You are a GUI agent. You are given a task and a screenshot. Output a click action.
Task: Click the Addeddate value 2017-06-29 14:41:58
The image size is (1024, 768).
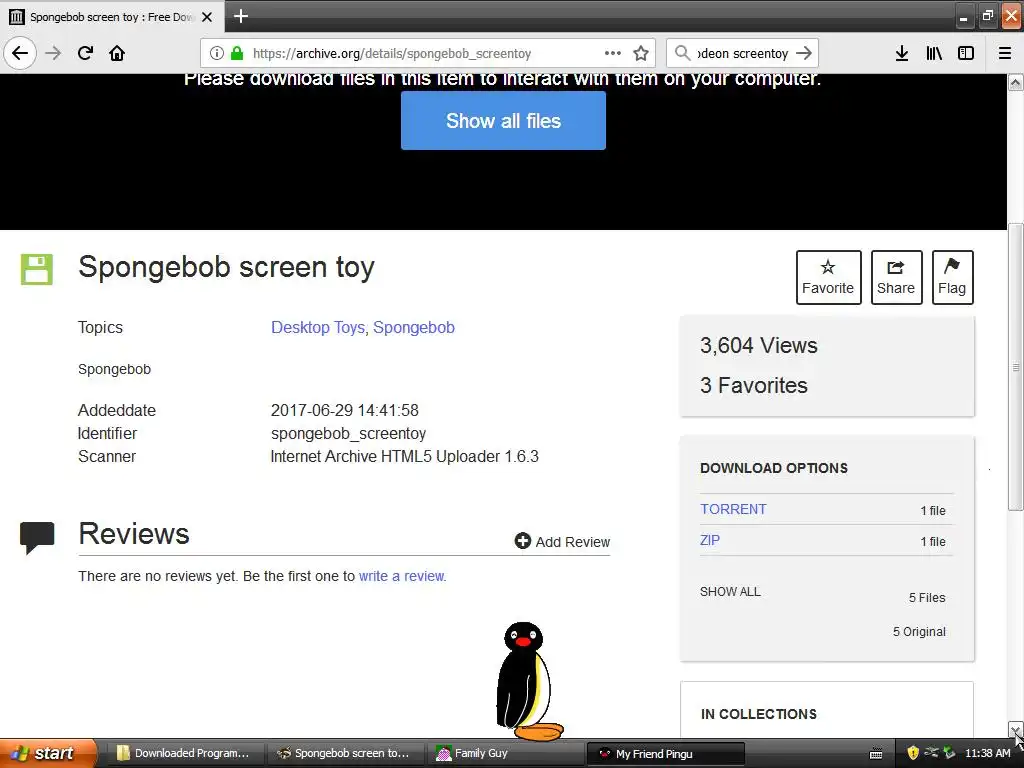pos(345,410)
